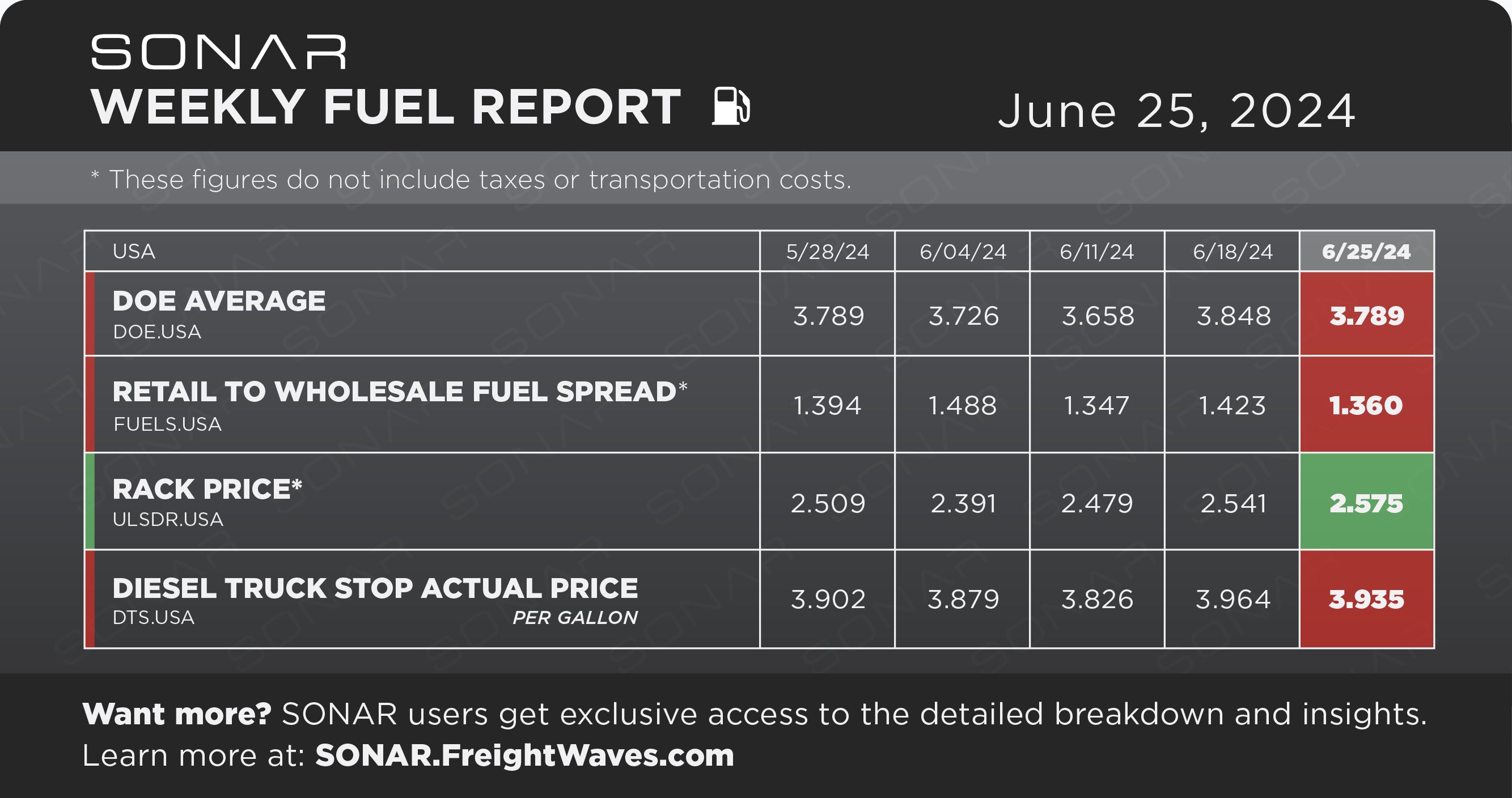Click the red fuel spread 1.360 cell
This screenshot has width=1512, height=798.
1366,404
